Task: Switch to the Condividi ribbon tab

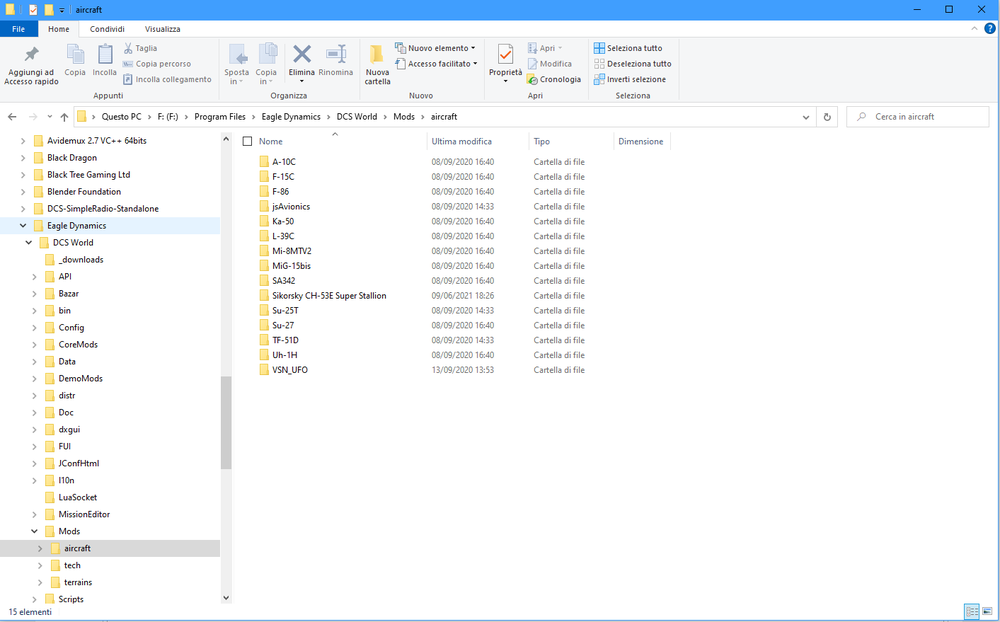Action: pos(107,29)
